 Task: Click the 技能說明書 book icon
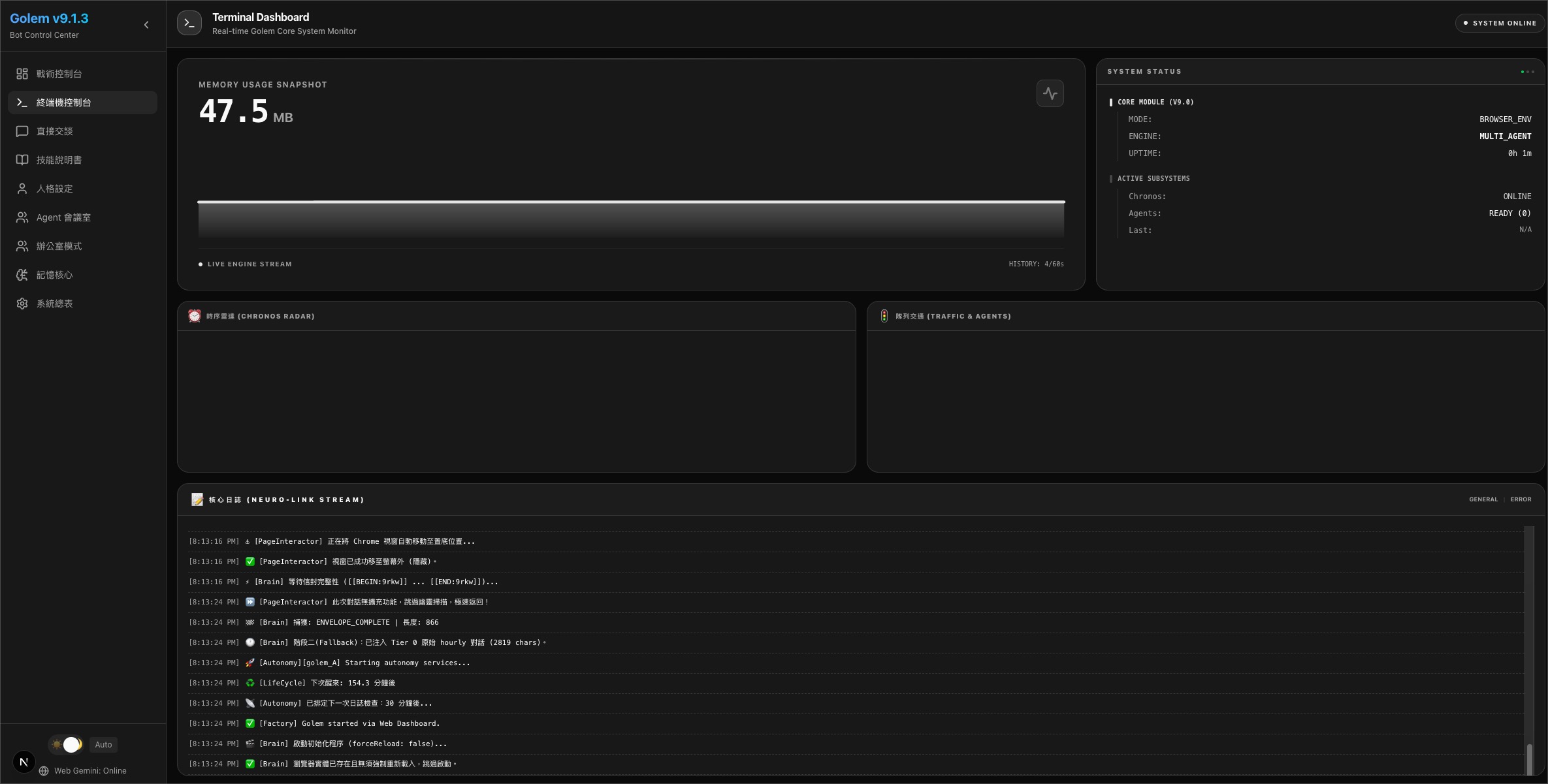[x=22, y=160]
